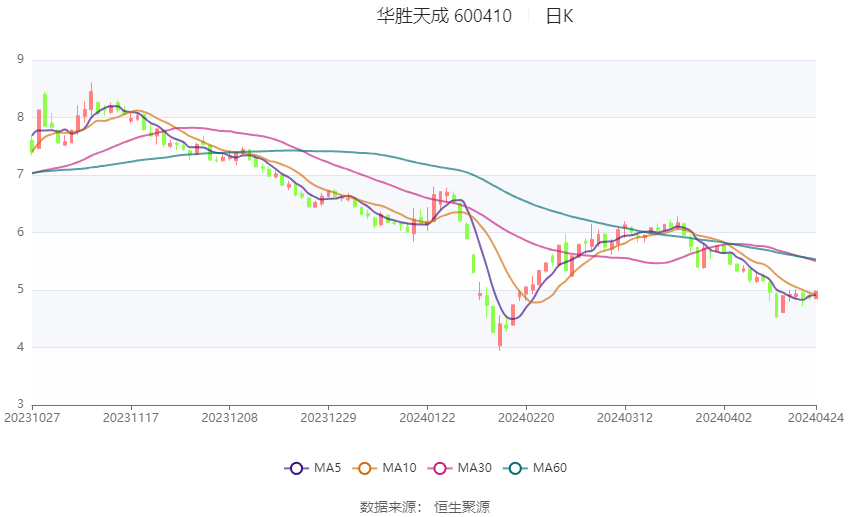Select the 20240402 date axis label
Image resolution: width=850 pixels, height=517 pixels.
(724, 418)
